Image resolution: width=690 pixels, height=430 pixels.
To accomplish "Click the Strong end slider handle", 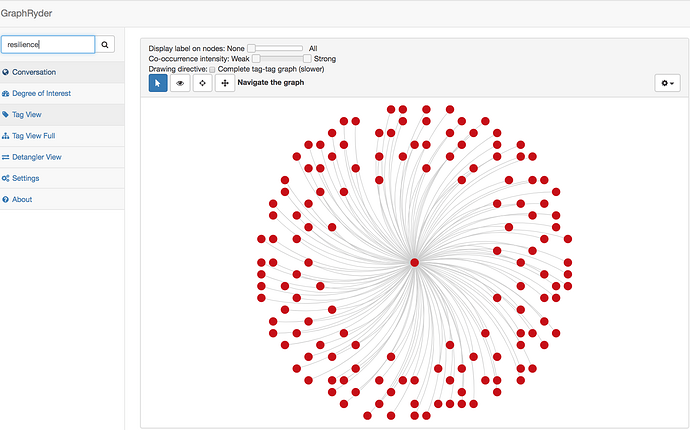I will pos(307,59).
